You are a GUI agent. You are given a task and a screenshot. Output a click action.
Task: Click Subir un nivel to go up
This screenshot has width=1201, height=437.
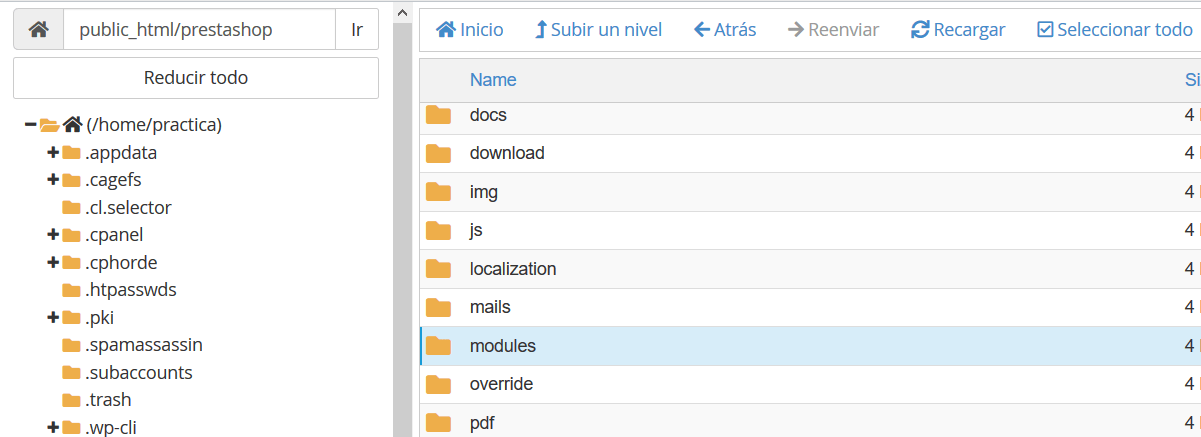point(598,30)
